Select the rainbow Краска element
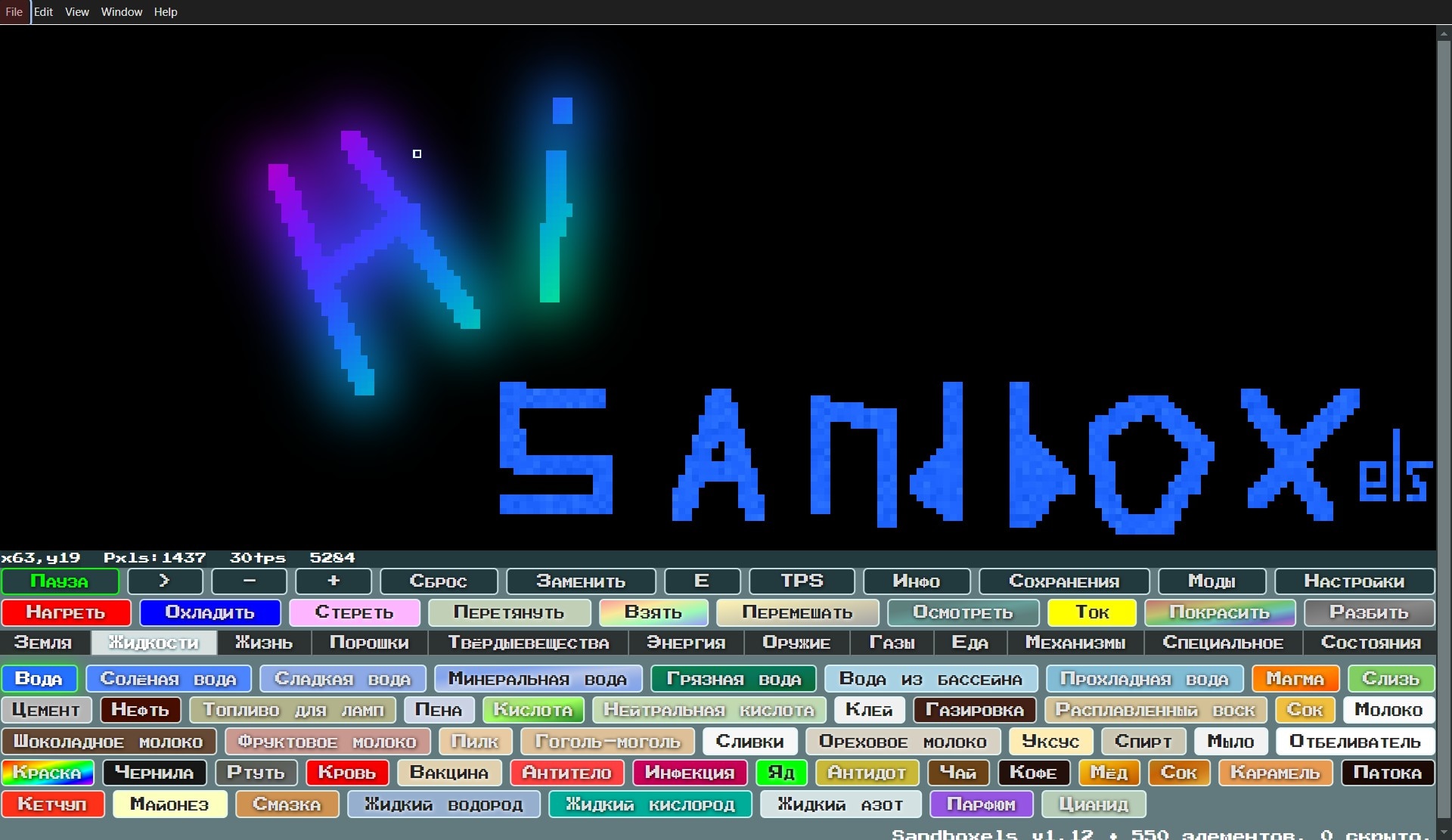 47,773
